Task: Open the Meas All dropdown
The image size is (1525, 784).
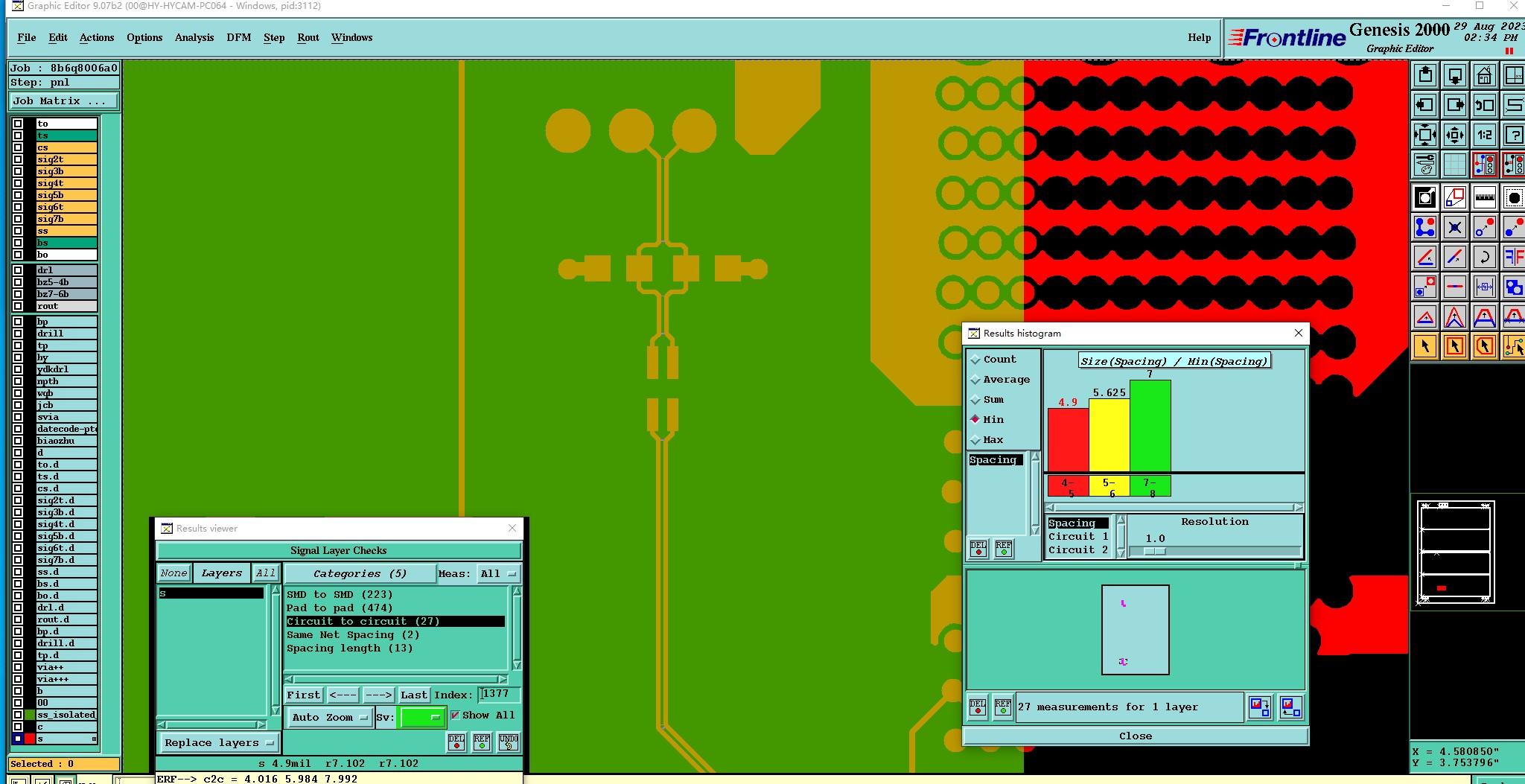Action: point(498,574)
